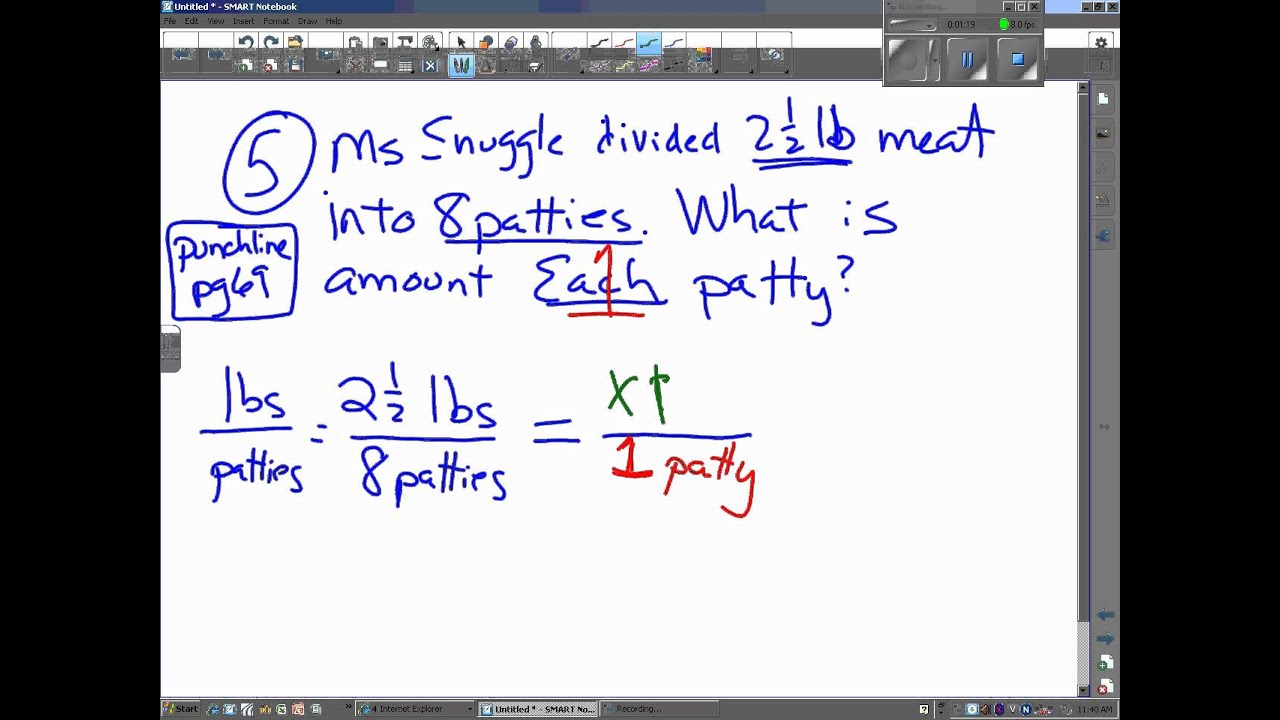Go to the previous page with the back arrow
This screenshot has width=1280, height=720.
[182, 52]
